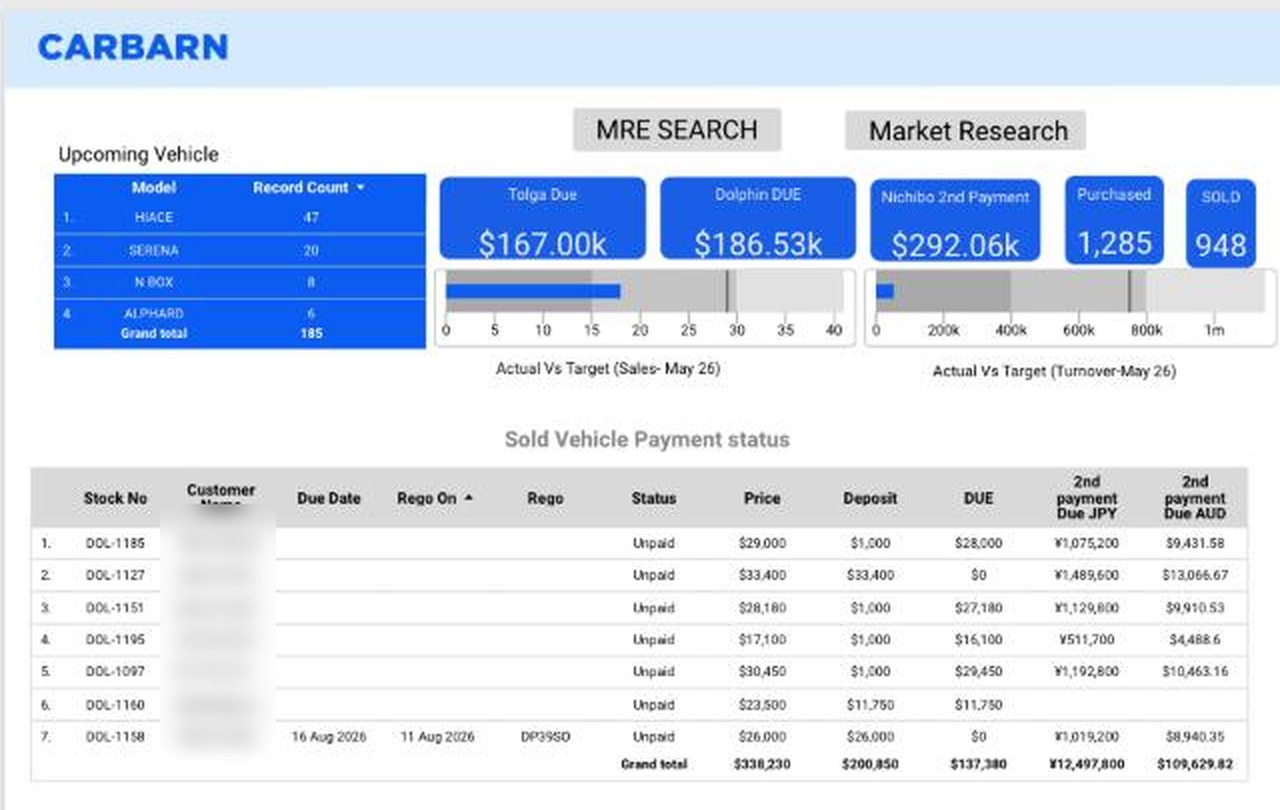Select stock number DOL-1127

pyautogui.click(x=115, y=576)
